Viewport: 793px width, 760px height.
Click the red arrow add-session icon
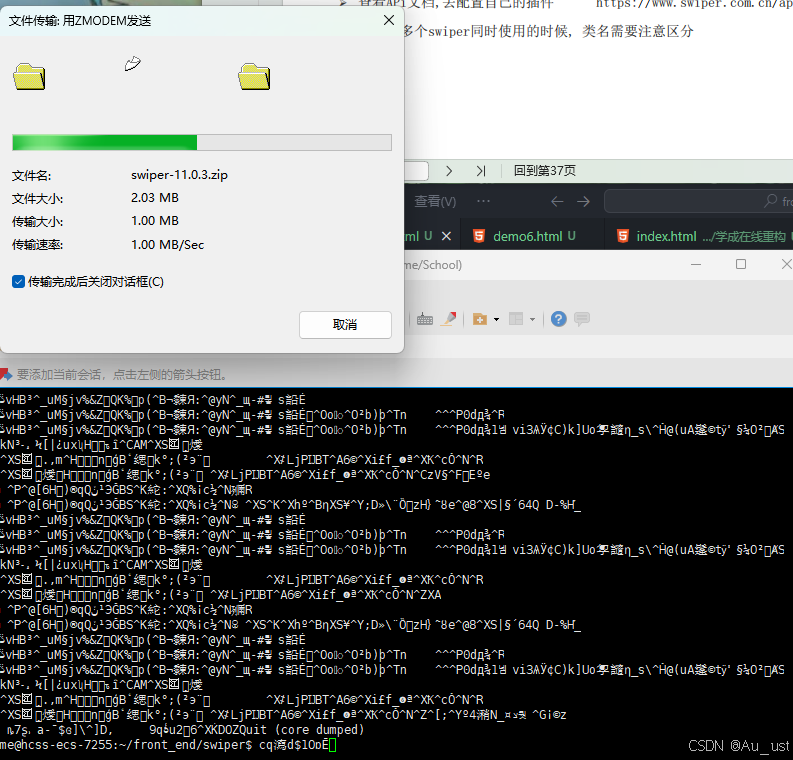(x=6, y=374)
